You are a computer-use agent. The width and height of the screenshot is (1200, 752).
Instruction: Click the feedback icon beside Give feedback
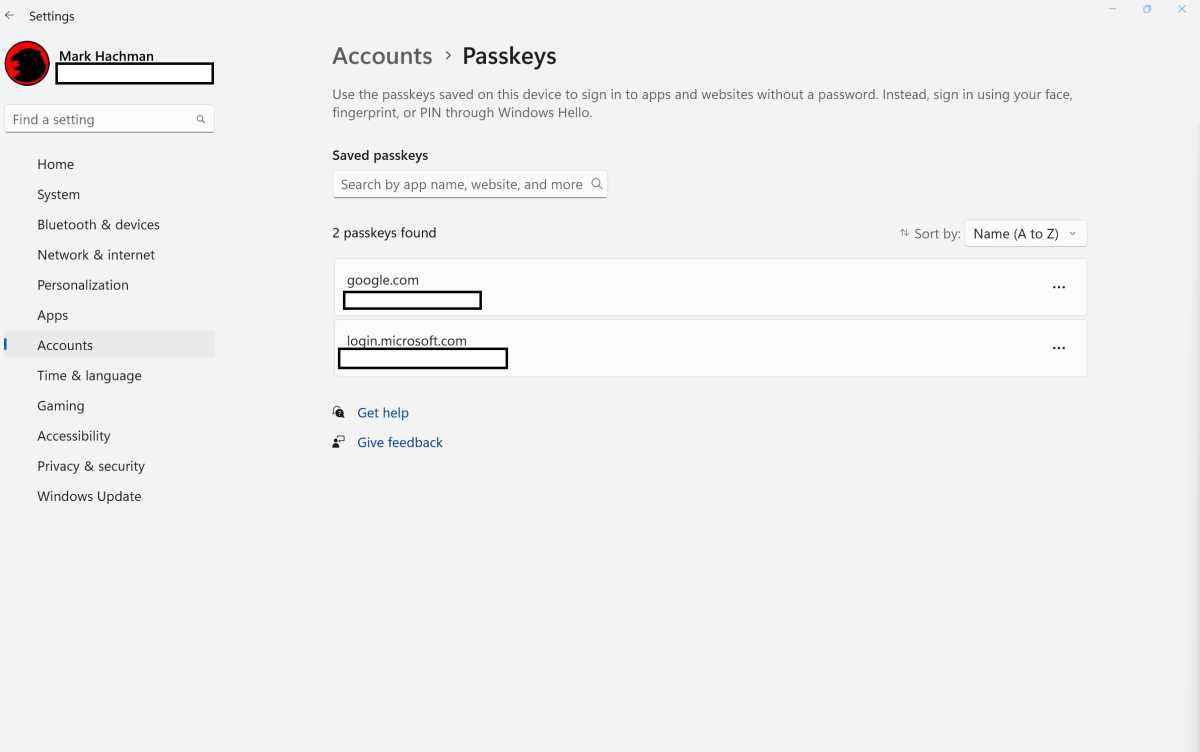(x=337, y=441)
